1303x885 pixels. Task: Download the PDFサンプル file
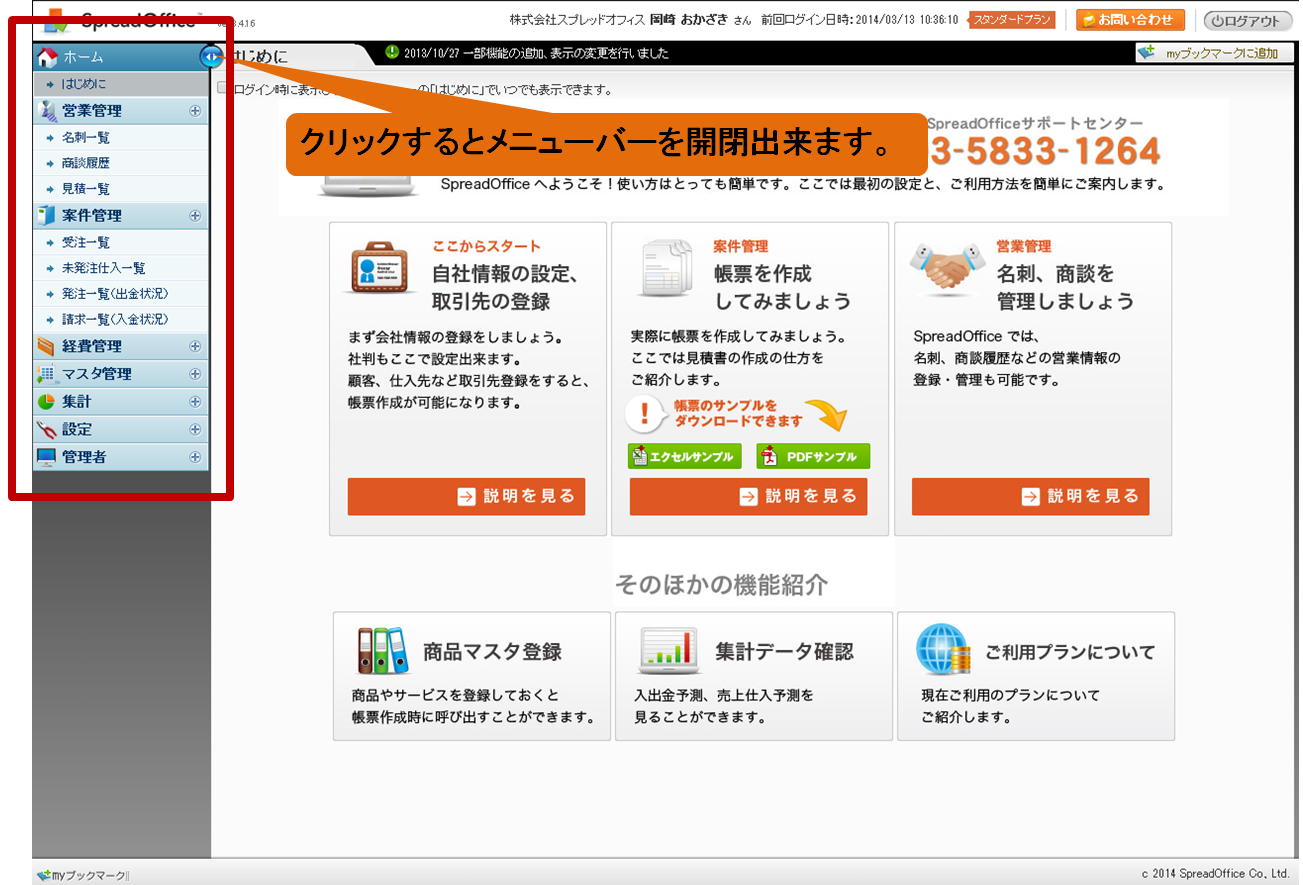pyautogui.click(x=813, y=456)
